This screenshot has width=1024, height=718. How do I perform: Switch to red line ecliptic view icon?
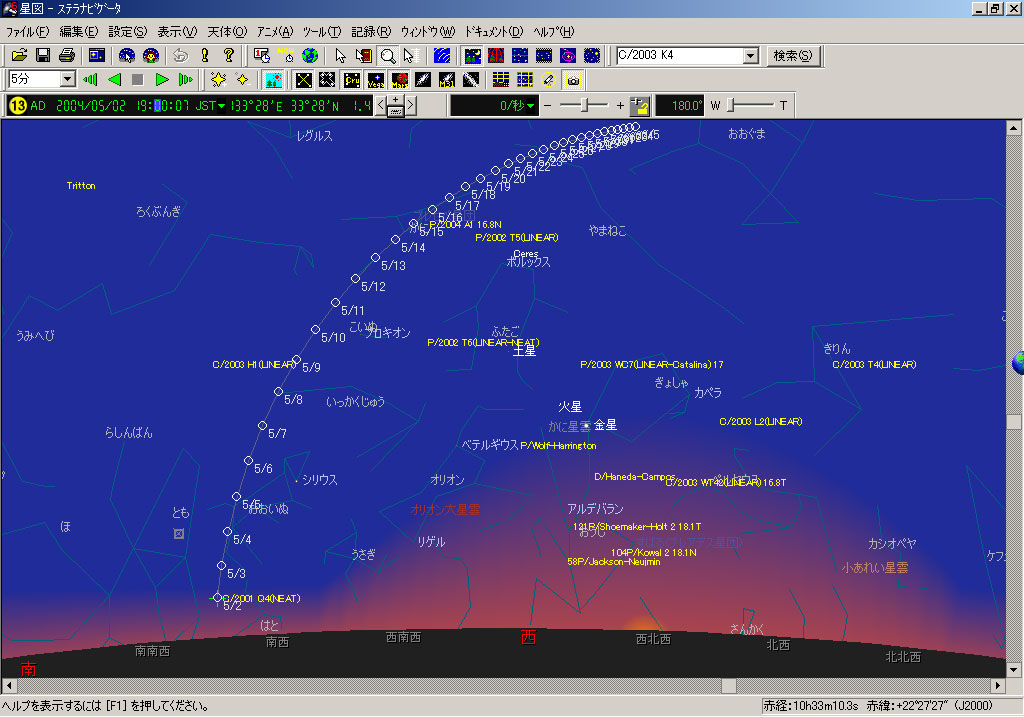point(520,56)
